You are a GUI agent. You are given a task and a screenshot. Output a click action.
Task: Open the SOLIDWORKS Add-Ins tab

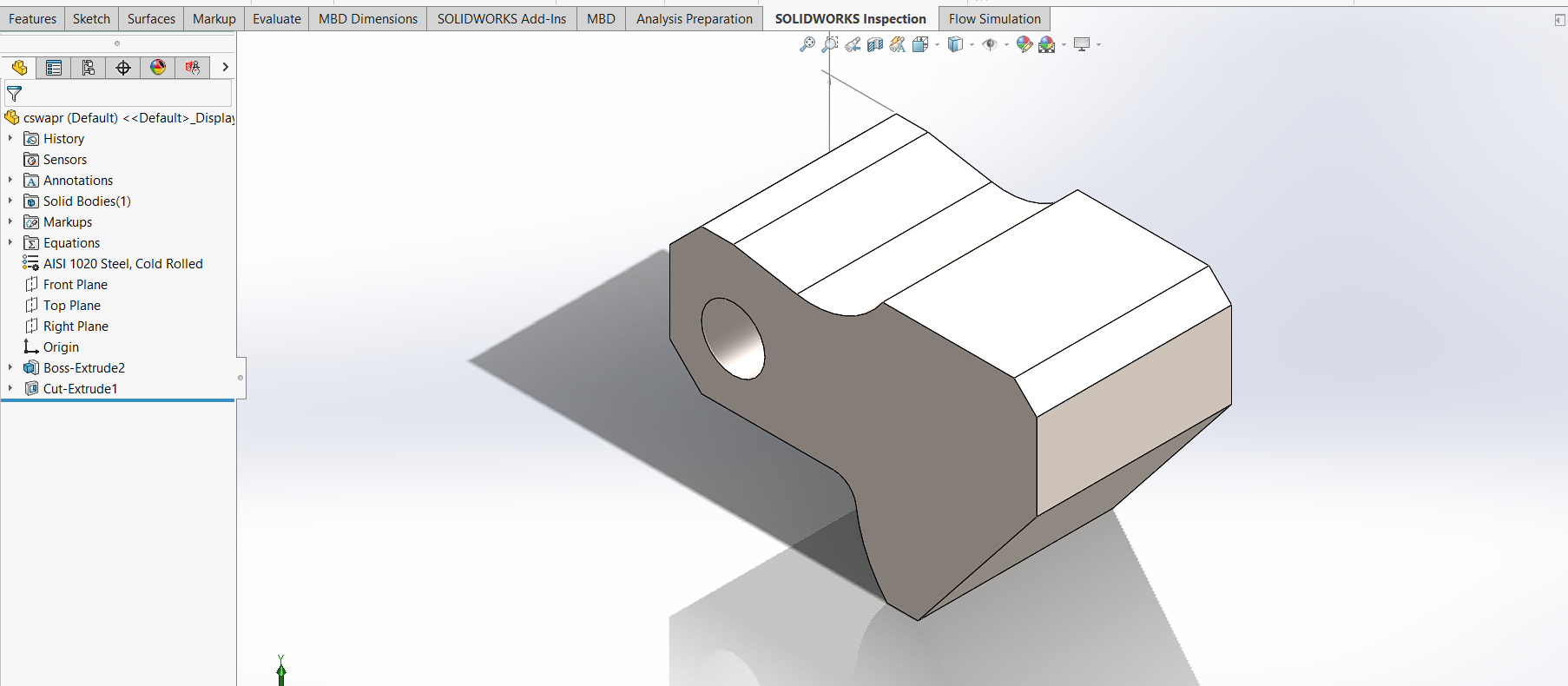point(502,19)
